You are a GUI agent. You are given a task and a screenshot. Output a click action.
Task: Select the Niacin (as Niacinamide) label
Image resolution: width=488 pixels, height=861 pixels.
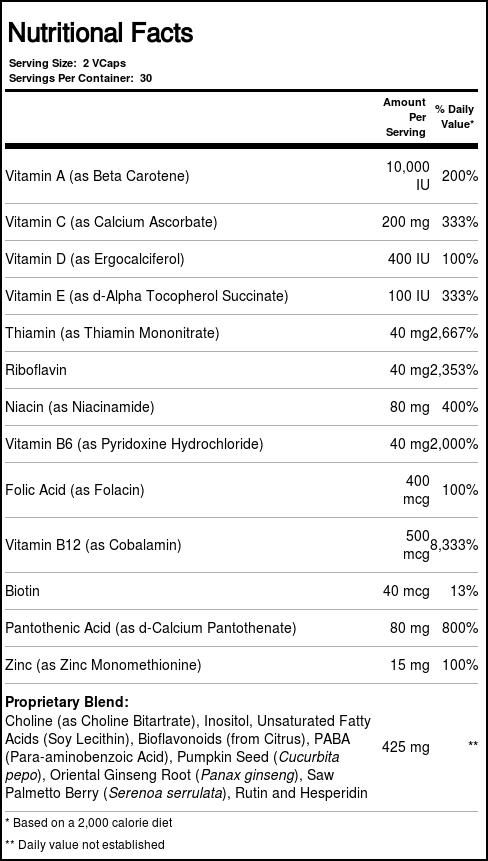pyautogui.click(x=80, y=407)
